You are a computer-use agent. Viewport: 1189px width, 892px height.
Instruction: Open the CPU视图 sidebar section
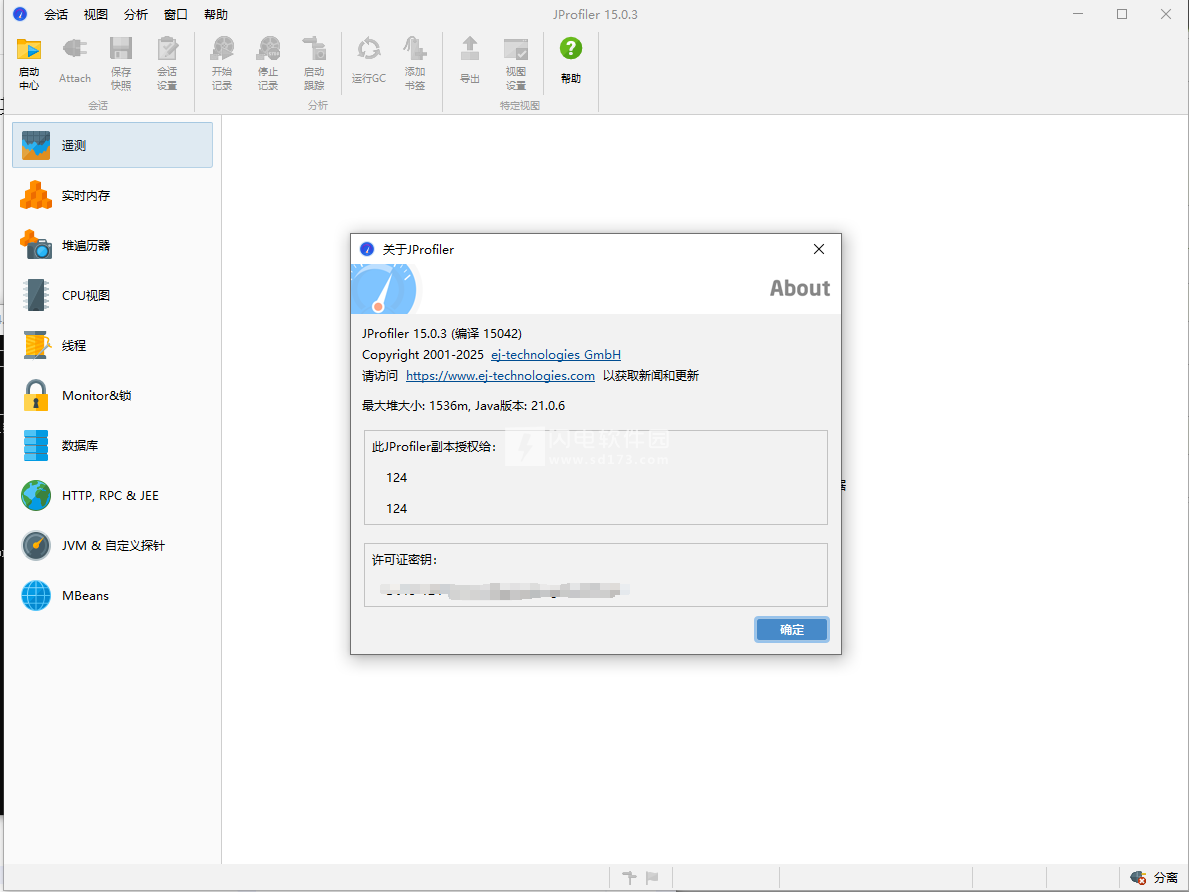[85, 296]
